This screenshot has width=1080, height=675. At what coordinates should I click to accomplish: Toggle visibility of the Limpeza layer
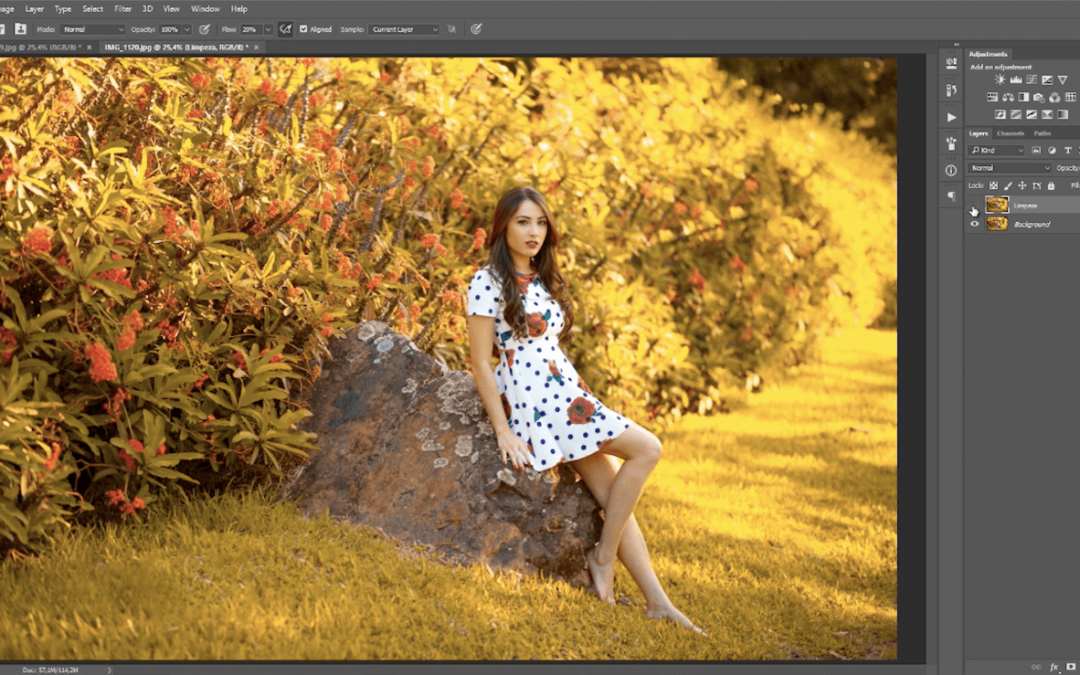[975, 205]
